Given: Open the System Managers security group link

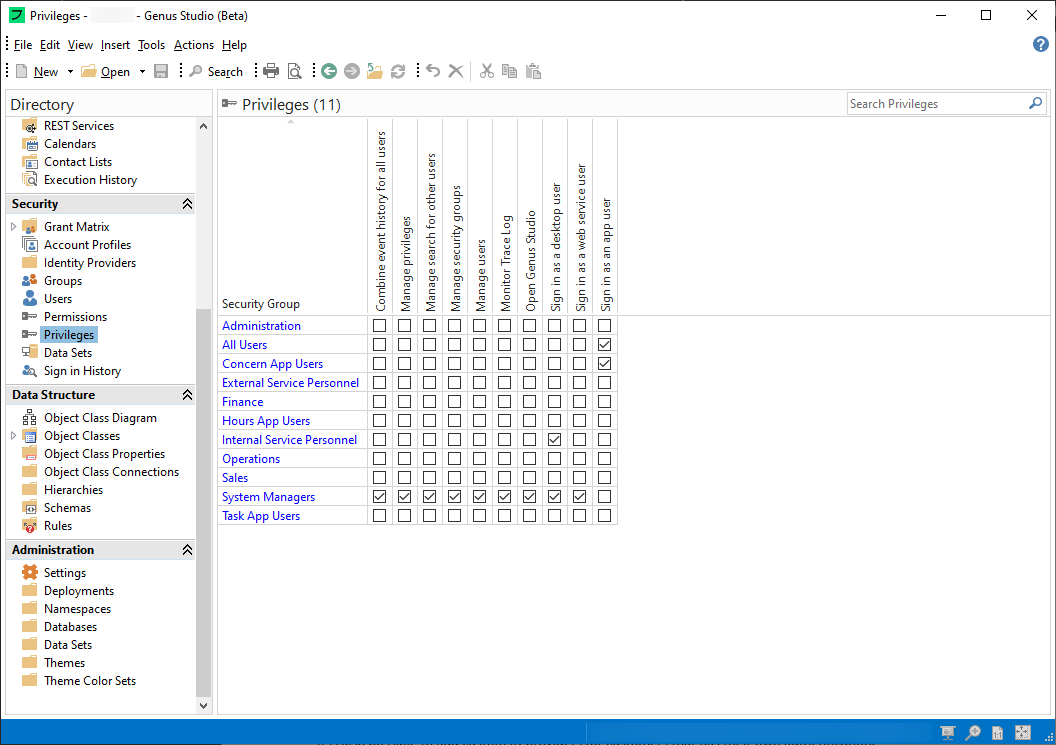Looking at the screenshot, I should click(268, 497).
